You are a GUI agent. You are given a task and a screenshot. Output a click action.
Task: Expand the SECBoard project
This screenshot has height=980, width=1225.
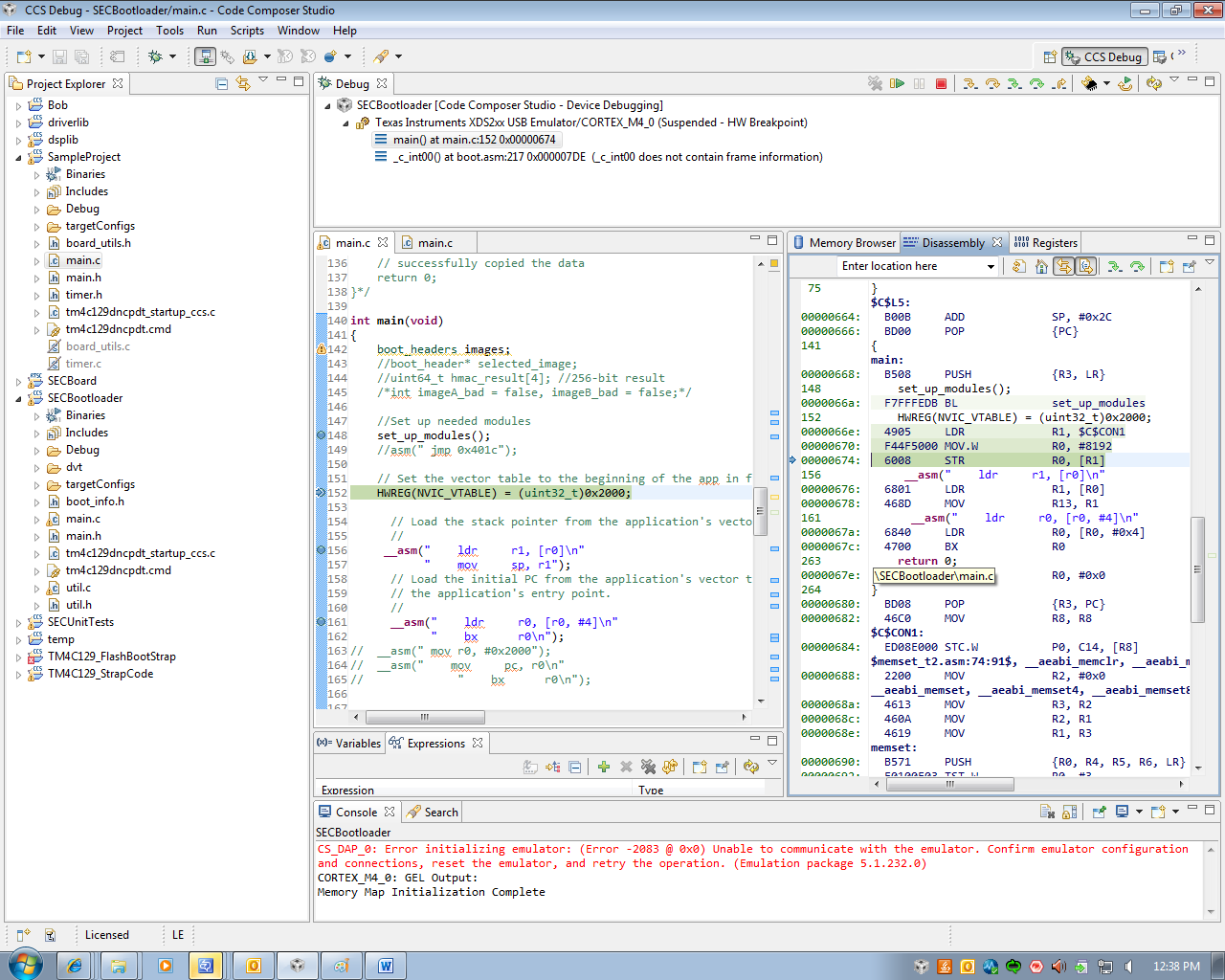point(17,380)
